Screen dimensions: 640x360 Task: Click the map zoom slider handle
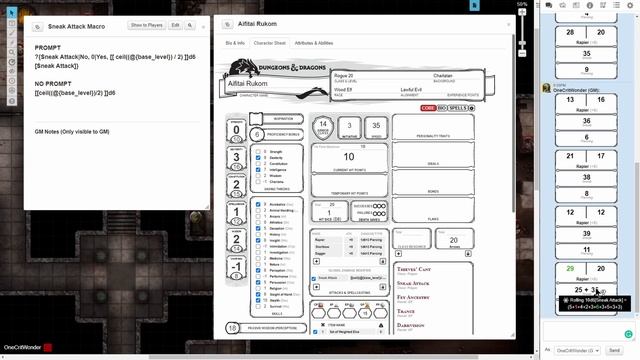click(x=522, y=42)
